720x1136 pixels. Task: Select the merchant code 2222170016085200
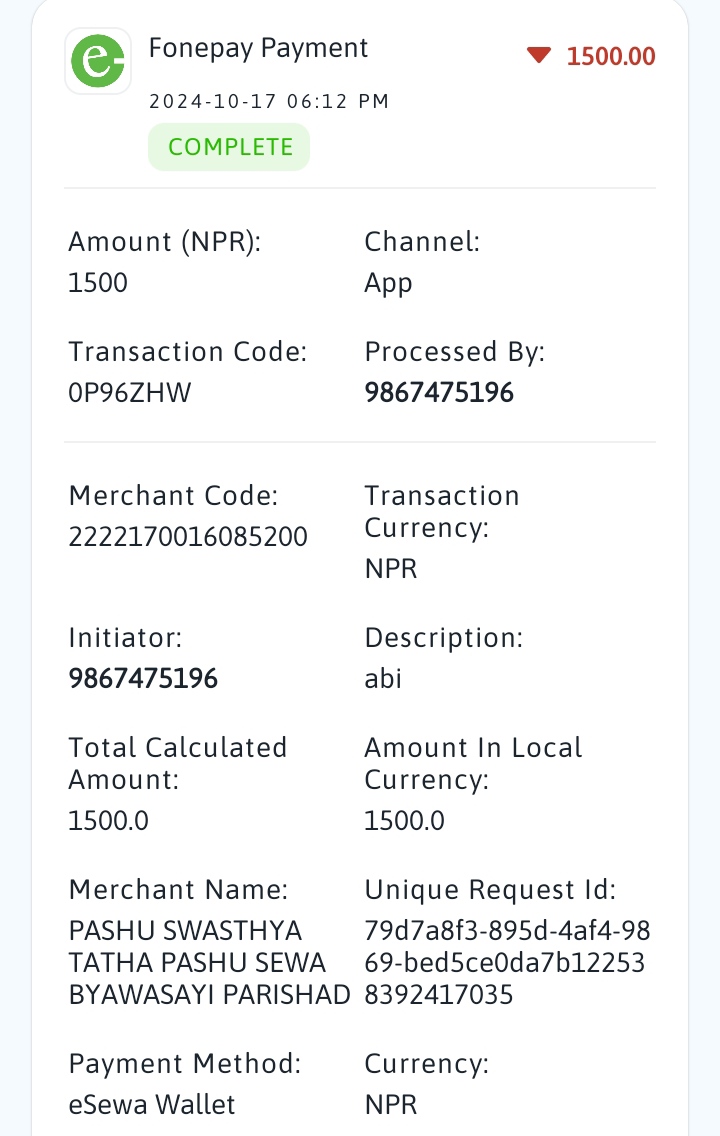coord(188,537)
